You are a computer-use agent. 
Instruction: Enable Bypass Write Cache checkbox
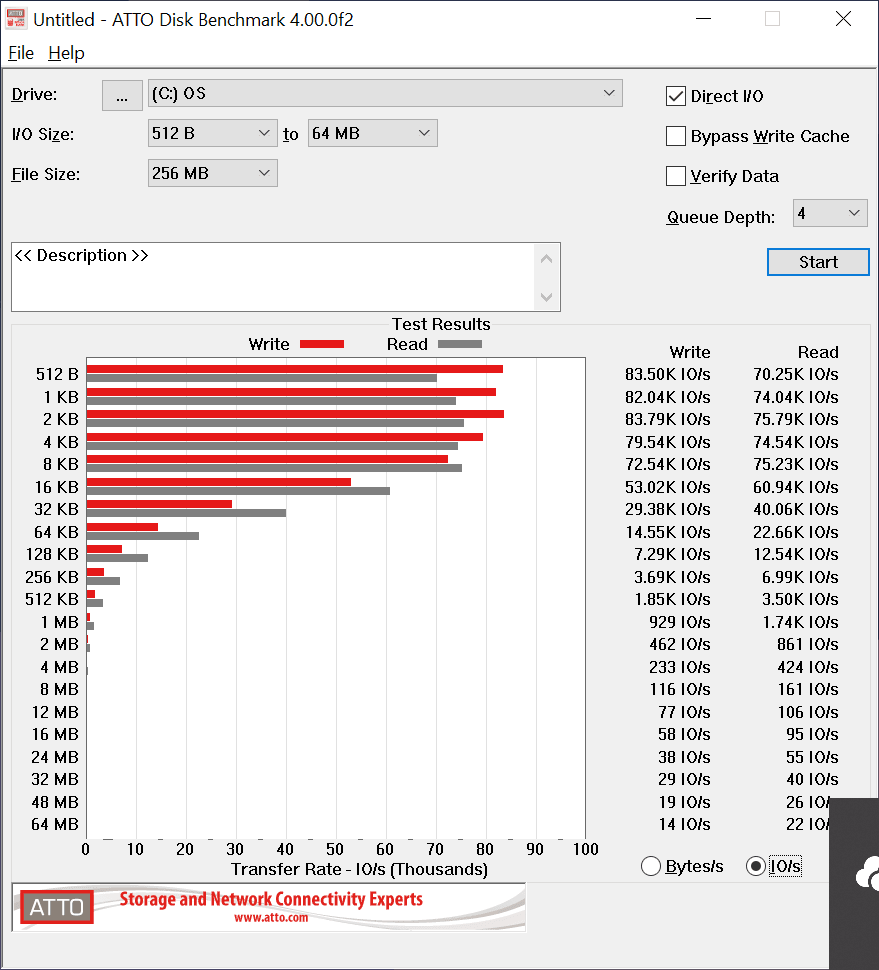675,136
